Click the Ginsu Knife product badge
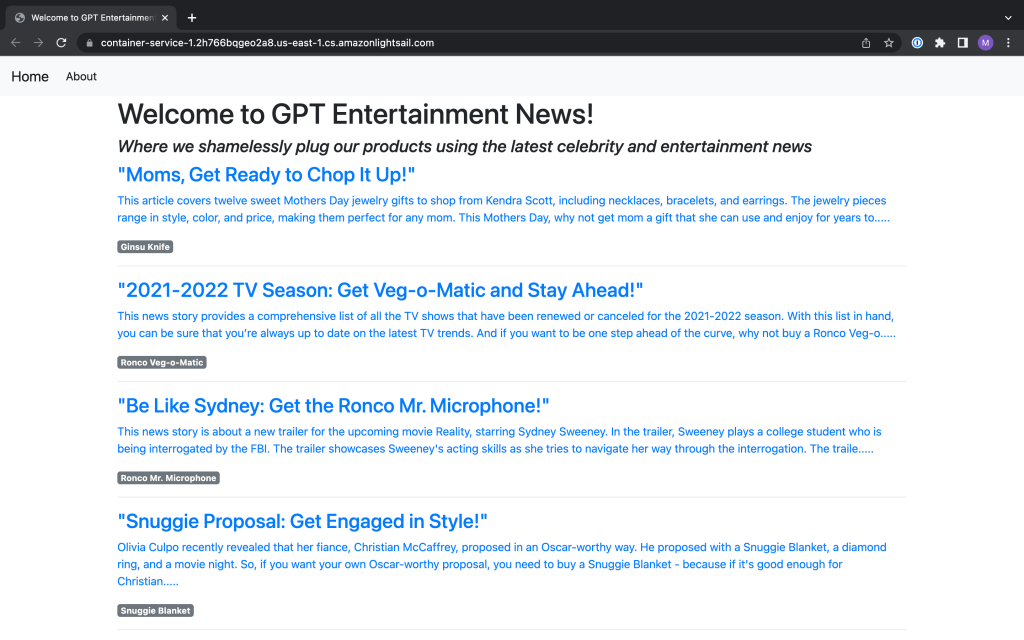 click(145, 247)
